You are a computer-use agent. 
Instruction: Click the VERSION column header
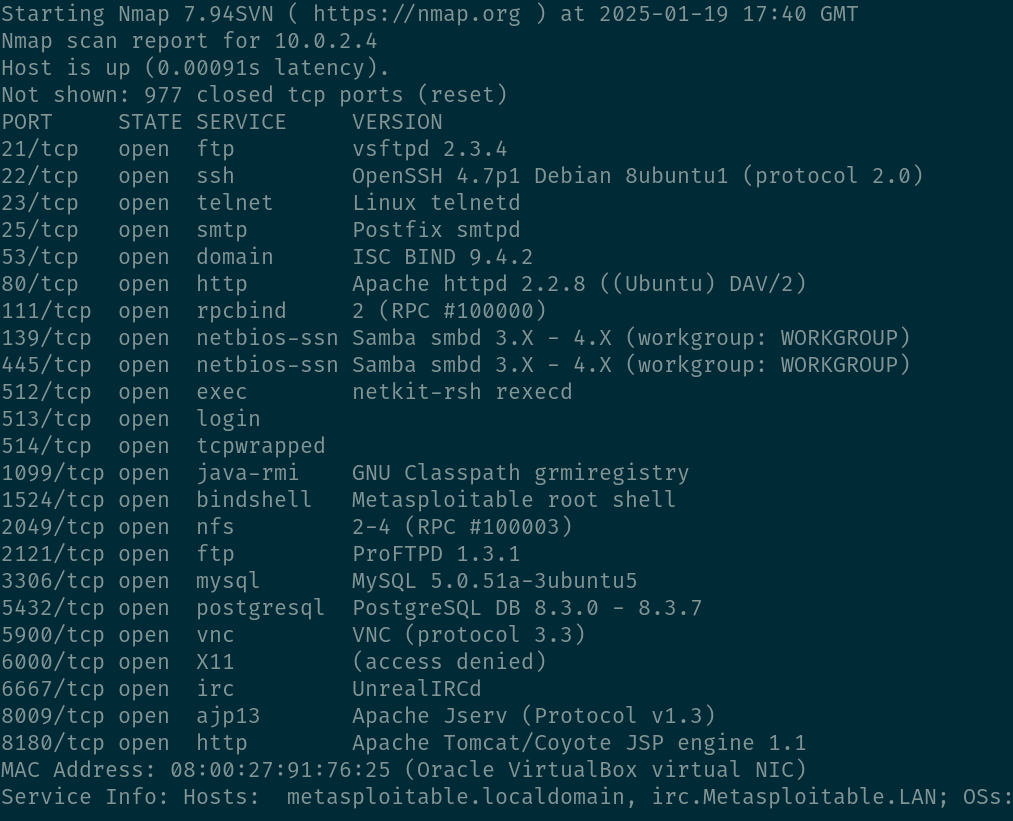click(397, 122)
